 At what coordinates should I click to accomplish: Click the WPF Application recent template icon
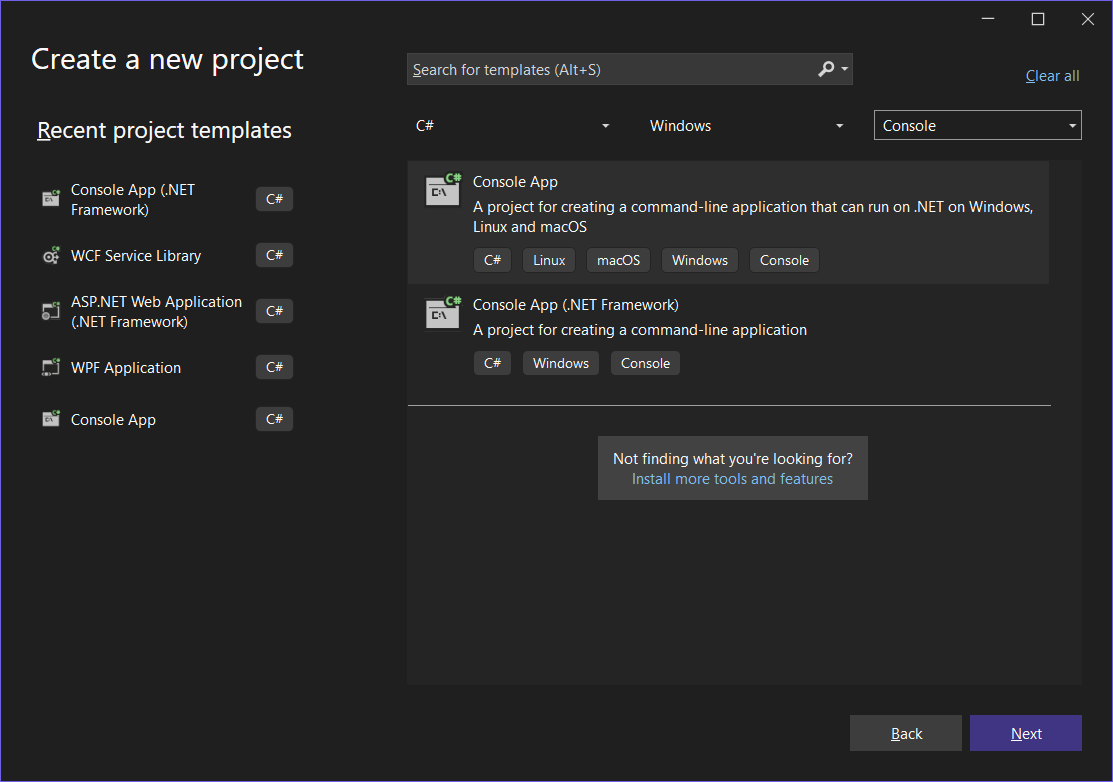(50, 368)
